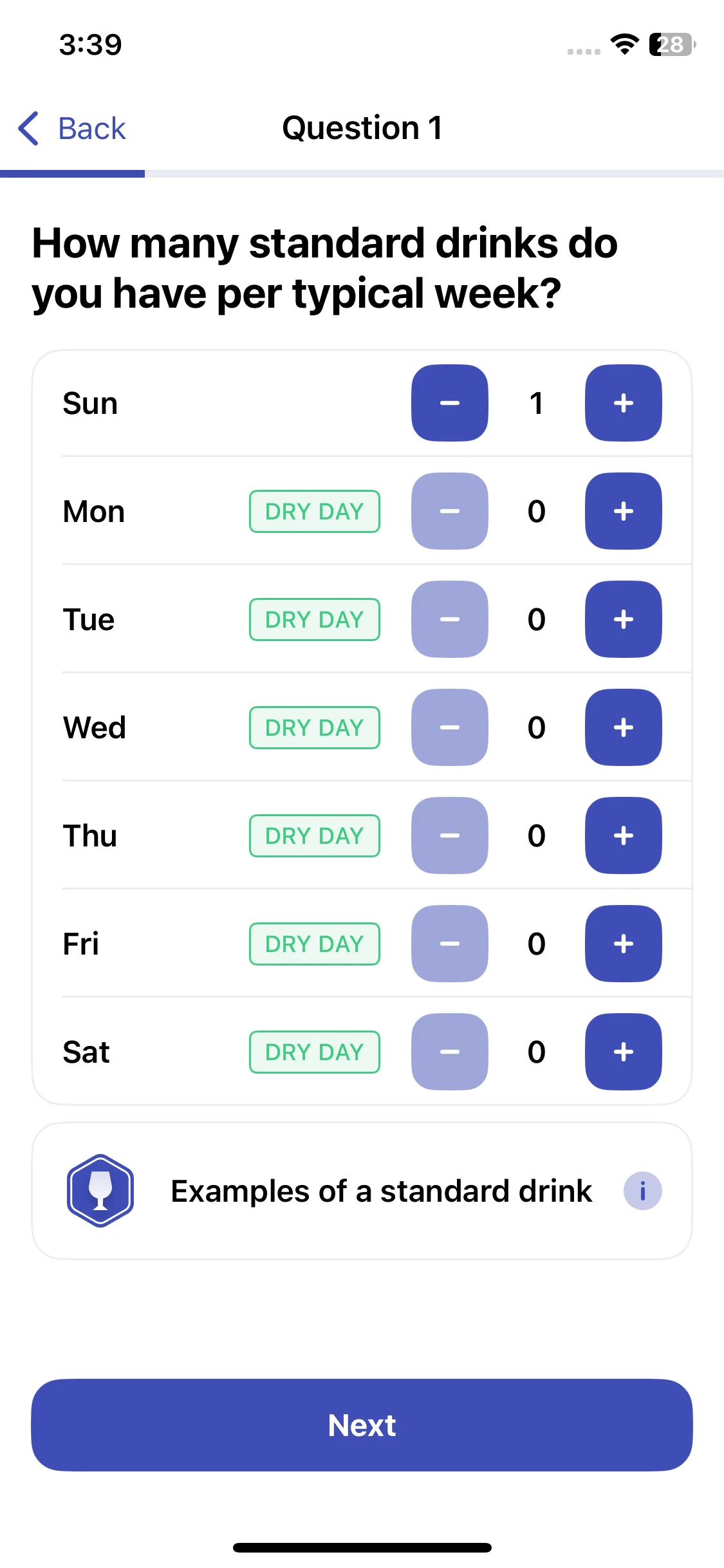Open standard drink info icon

click(642, 1191)
